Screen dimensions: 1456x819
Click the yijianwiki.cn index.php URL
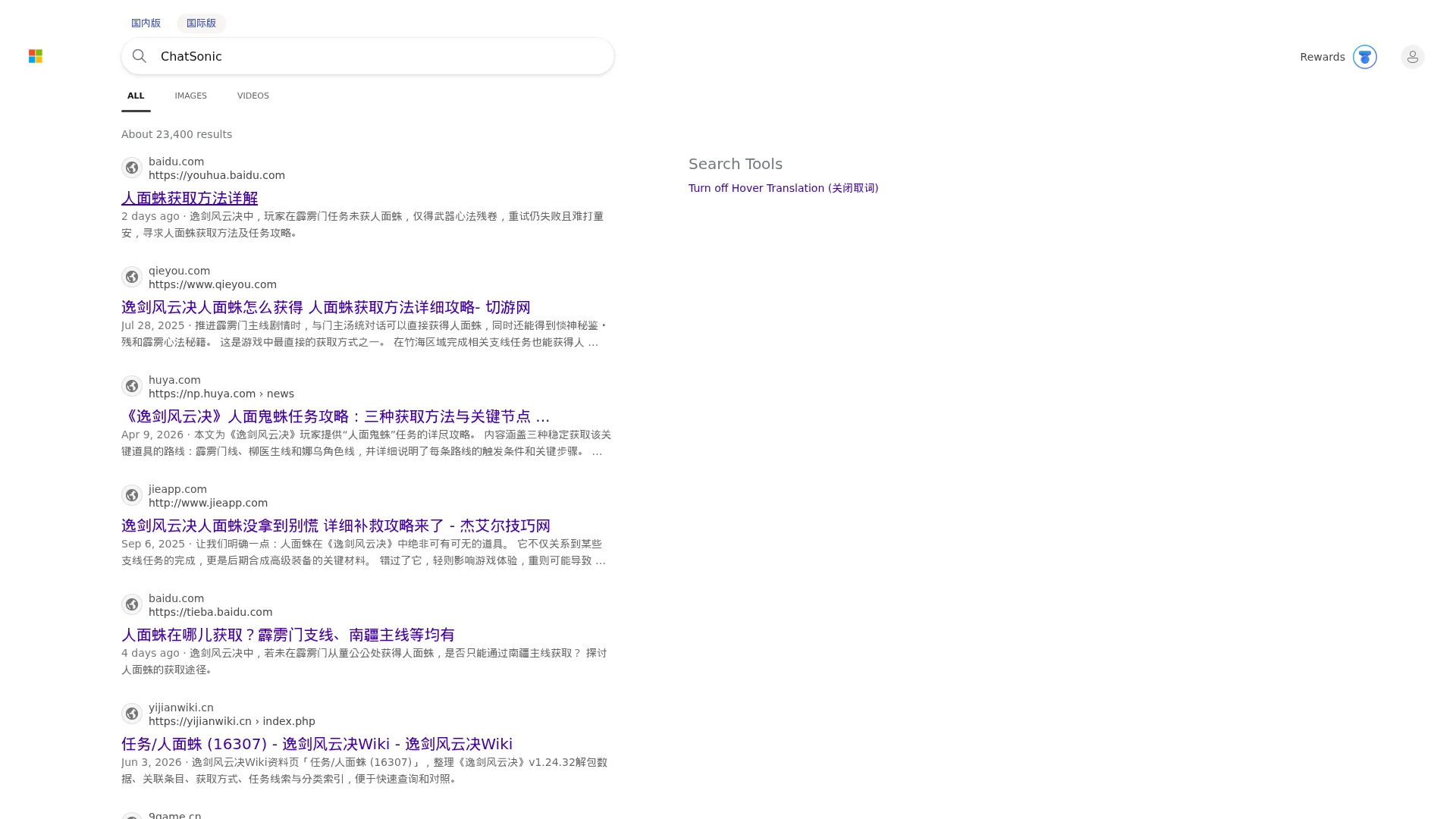(232, 721)
